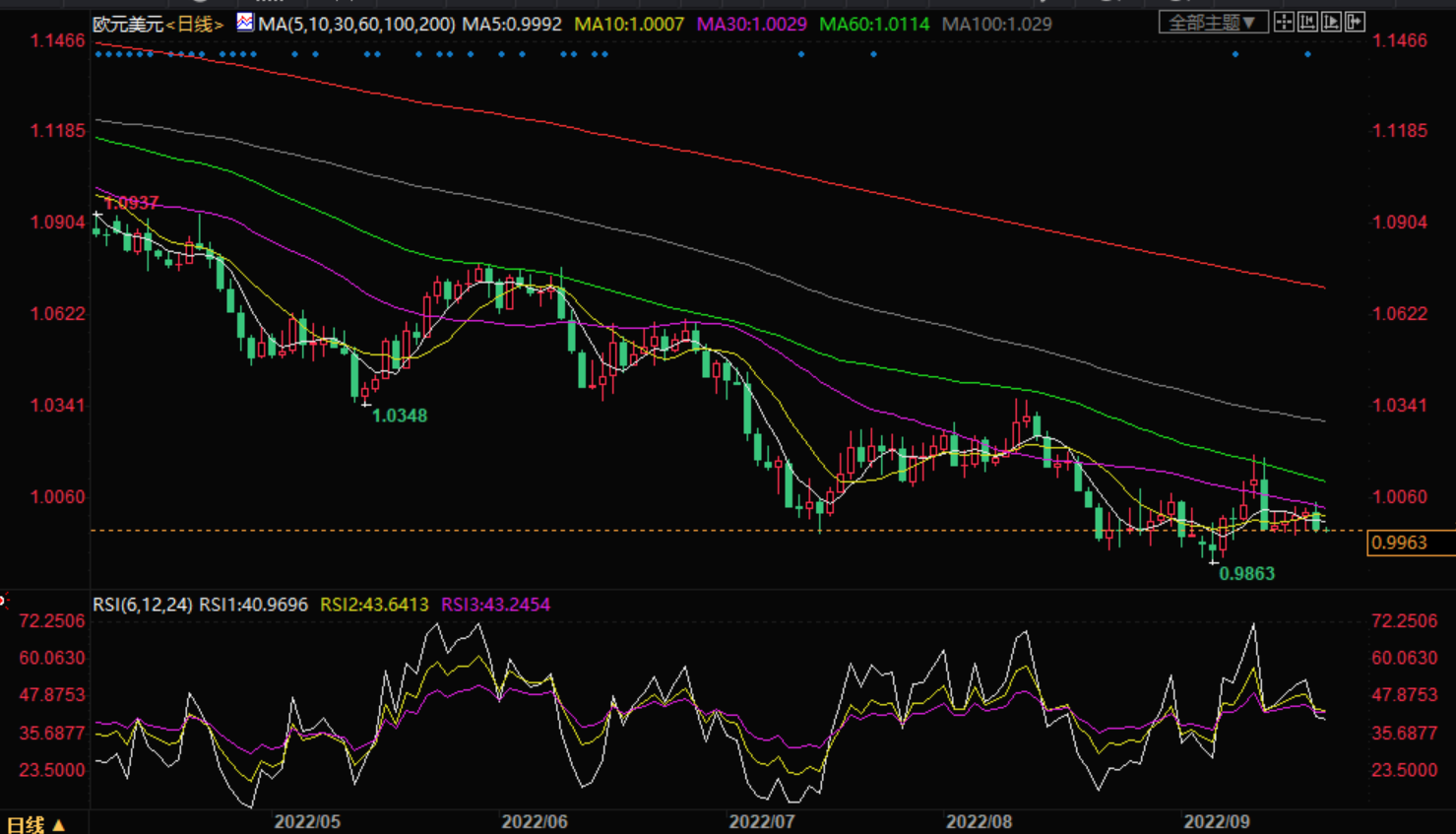Viewport: 1456px width, 834px height.
Task: Click the MA(5,10,30,60,100,200) parameters label
Action: (x=356, y=24)
